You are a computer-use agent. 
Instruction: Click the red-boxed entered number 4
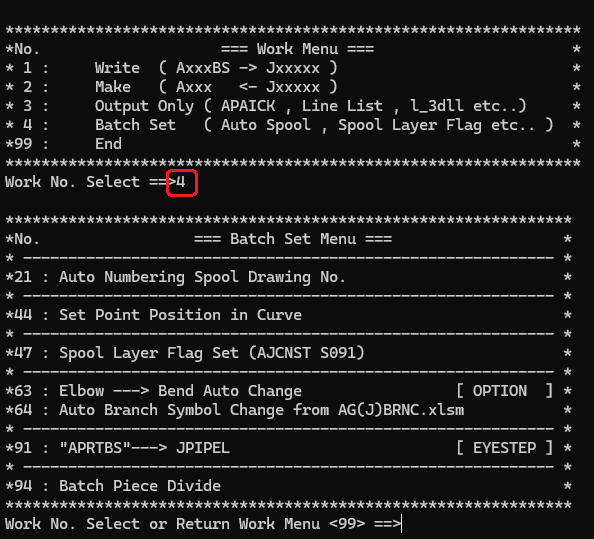181,182
